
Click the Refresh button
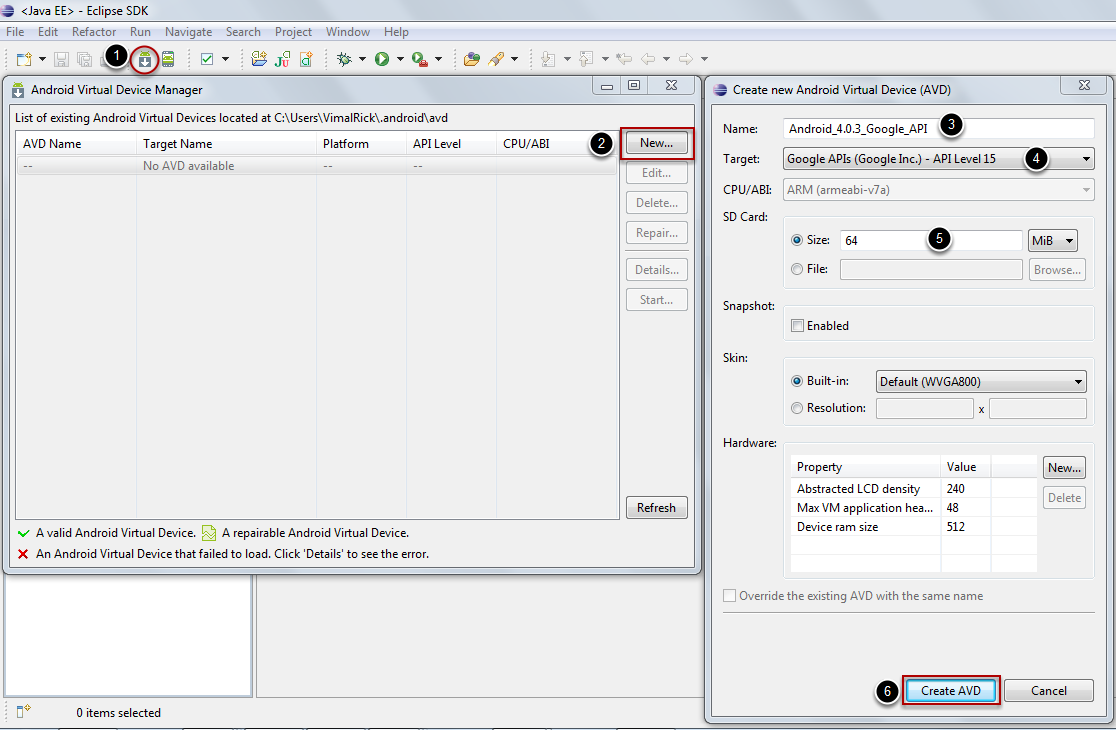pyautogui.click(x=656, y=507)
